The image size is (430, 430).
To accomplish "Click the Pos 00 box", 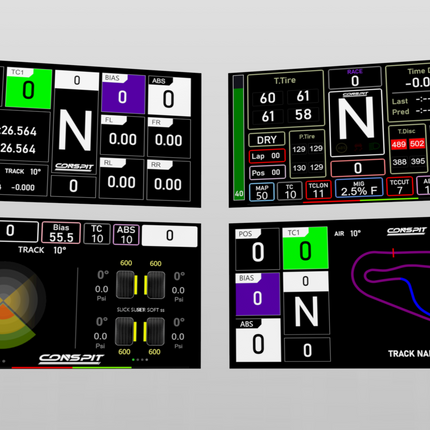I will coord(267,172).
